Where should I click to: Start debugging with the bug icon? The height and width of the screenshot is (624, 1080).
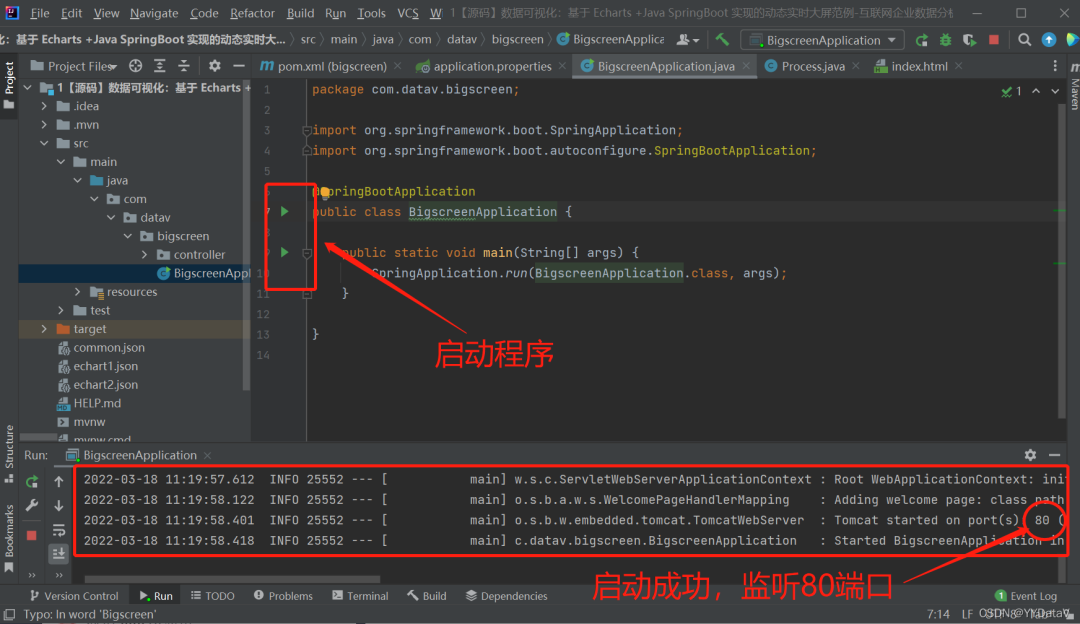[x=946, y=40]
